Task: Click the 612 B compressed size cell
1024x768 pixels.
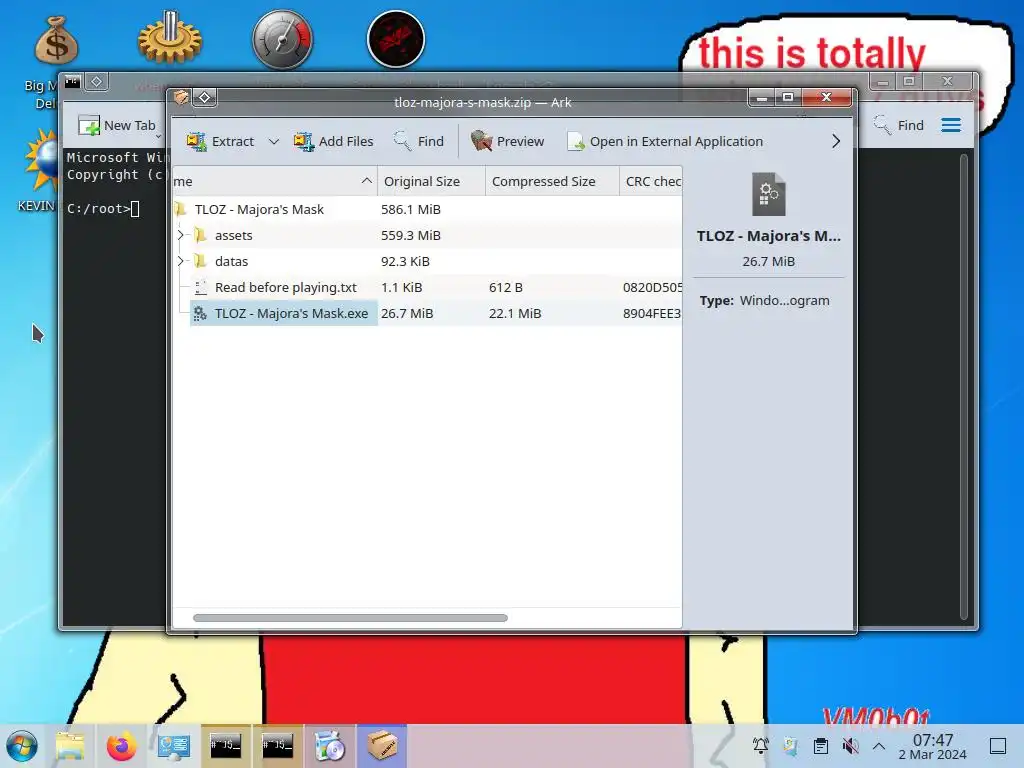Action: coord(505,287)
